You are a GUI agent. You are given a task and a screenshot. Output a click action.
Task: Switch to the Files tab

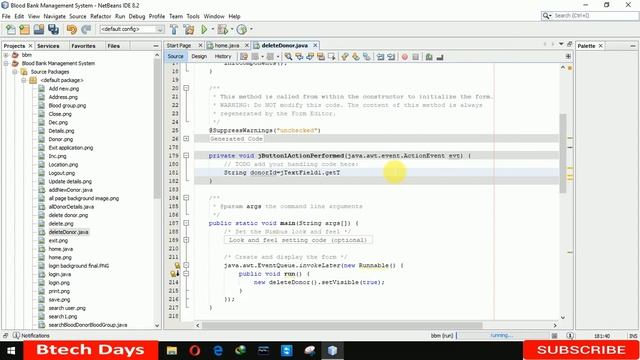(x=113, y=46)
